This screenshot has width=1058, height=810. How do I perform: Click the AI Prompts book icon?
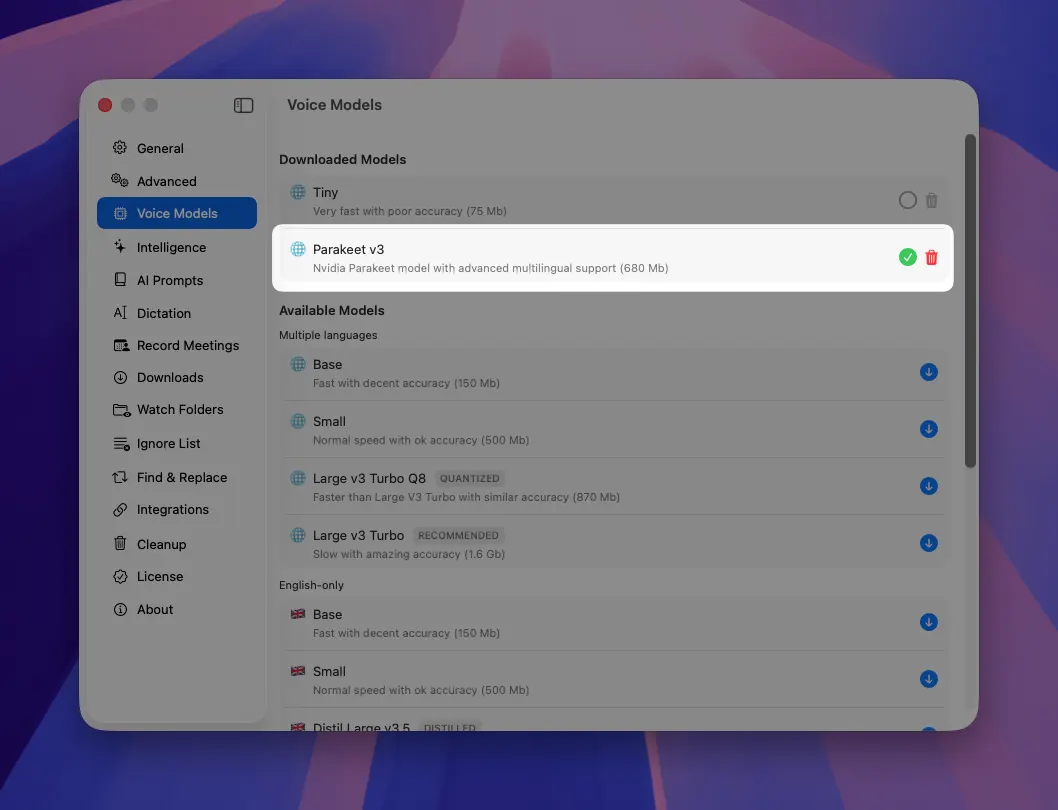coord(120,279)
